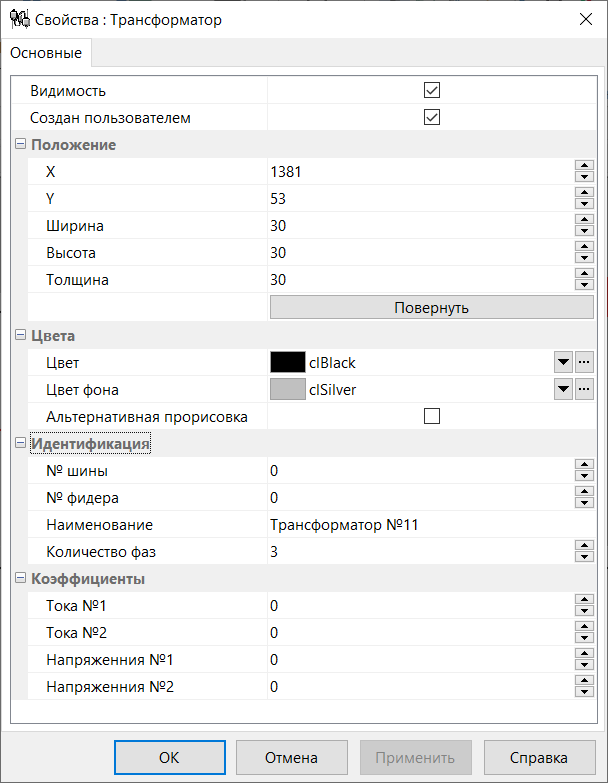
Task: Click the black clBlack color swatch
Action: click(288, 362)
